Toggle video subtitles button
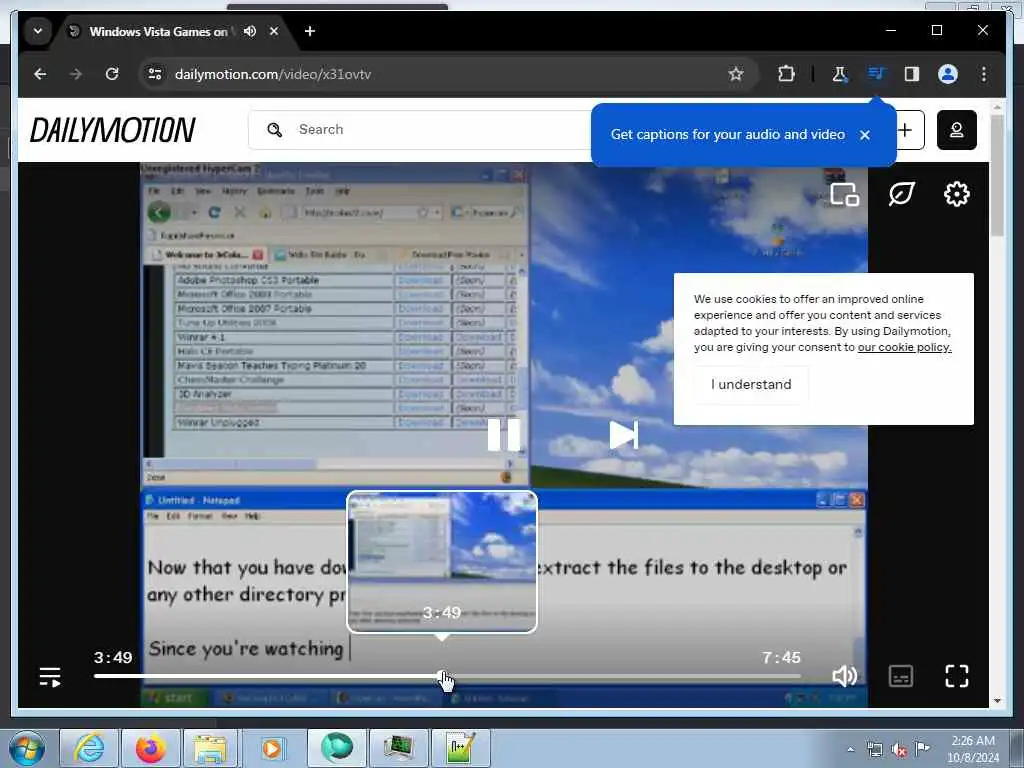1024x768 pixels. click(901, 676)
